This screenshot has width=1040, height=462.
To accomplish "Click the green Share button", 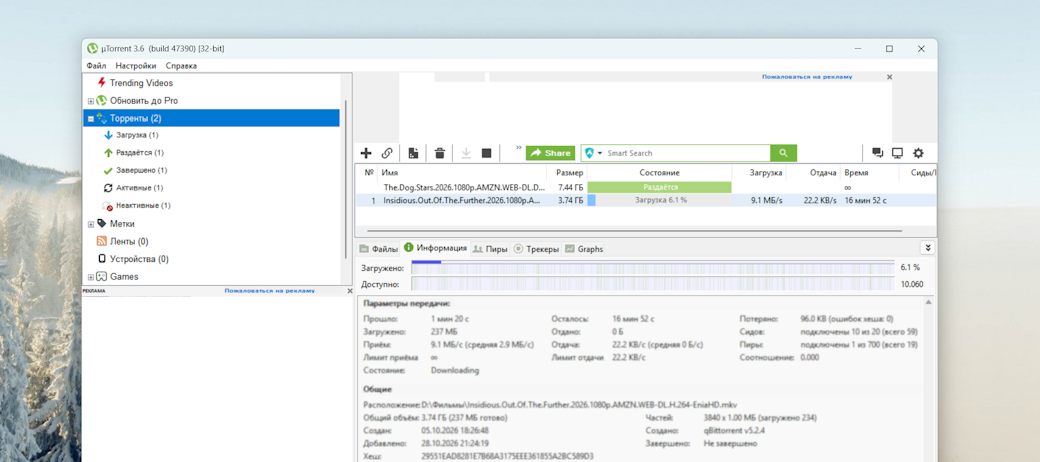I will pos(551,153).
